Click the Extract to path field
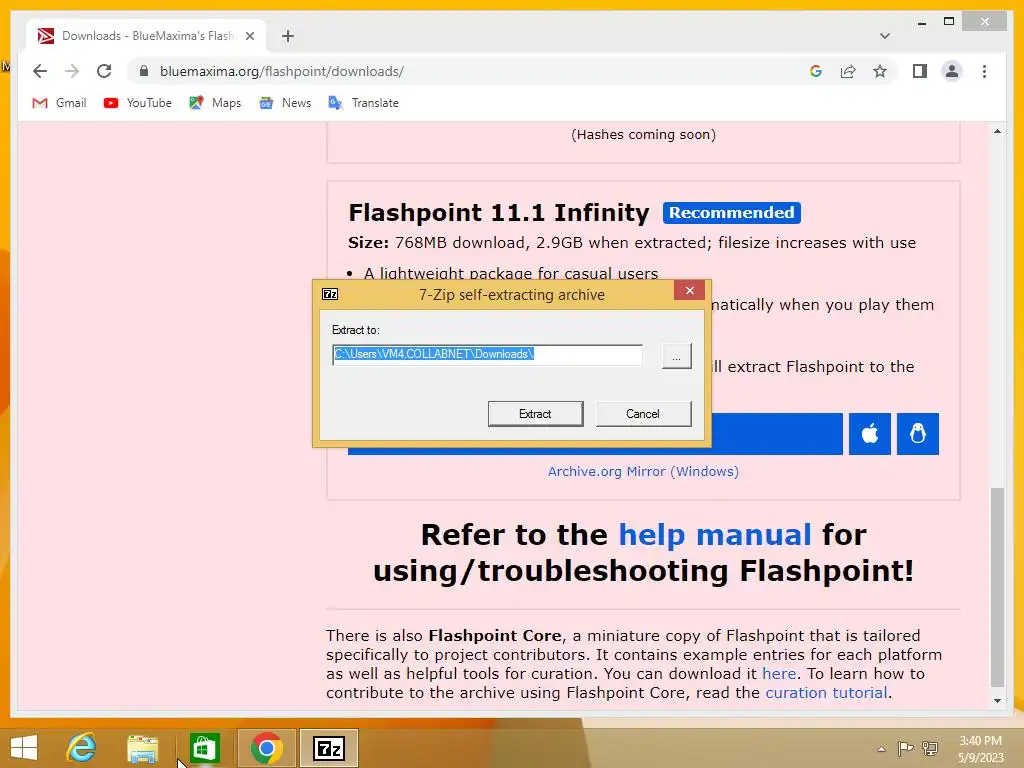The height and width of the screenshot is (768, 1024). point(487,355)
